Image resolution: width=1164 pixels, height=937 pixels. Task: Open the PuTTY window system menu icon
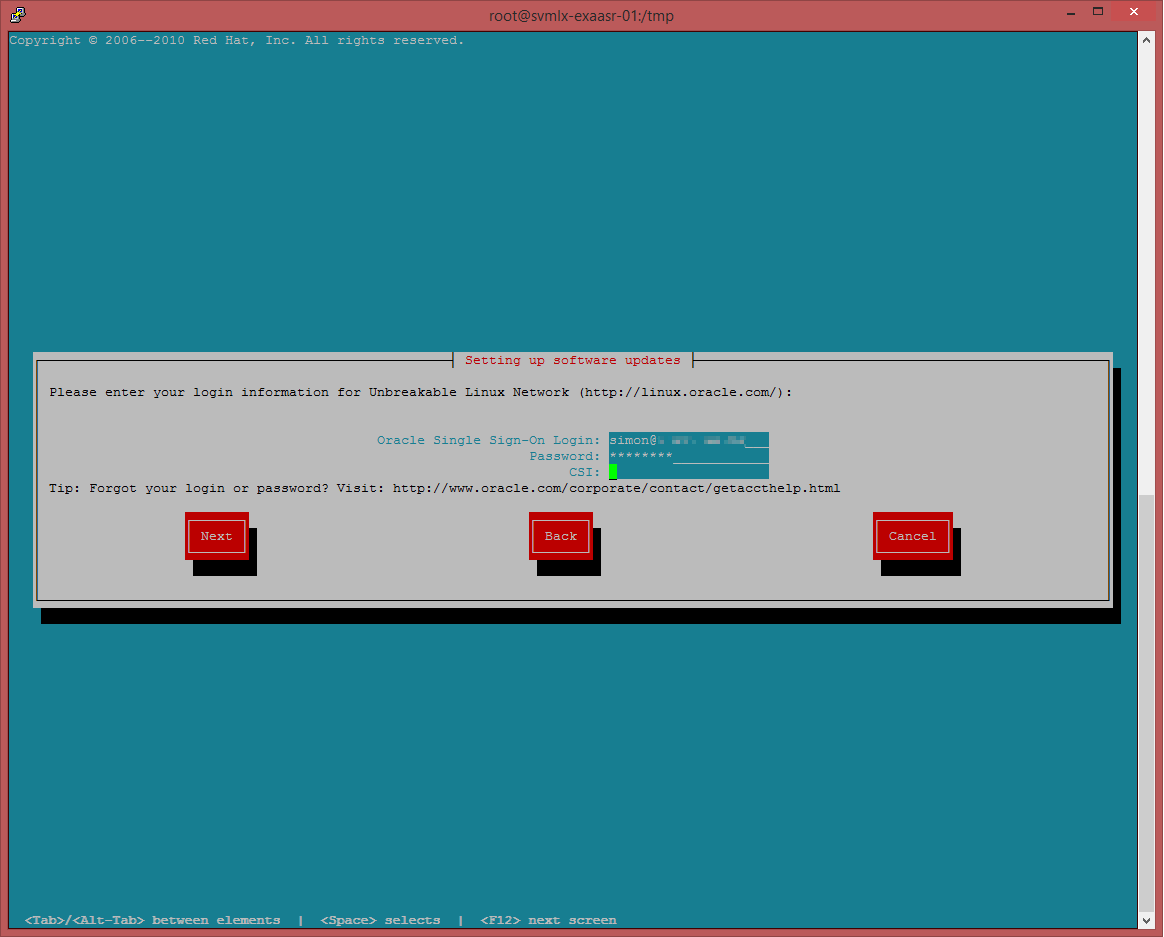tap(18, 14)
